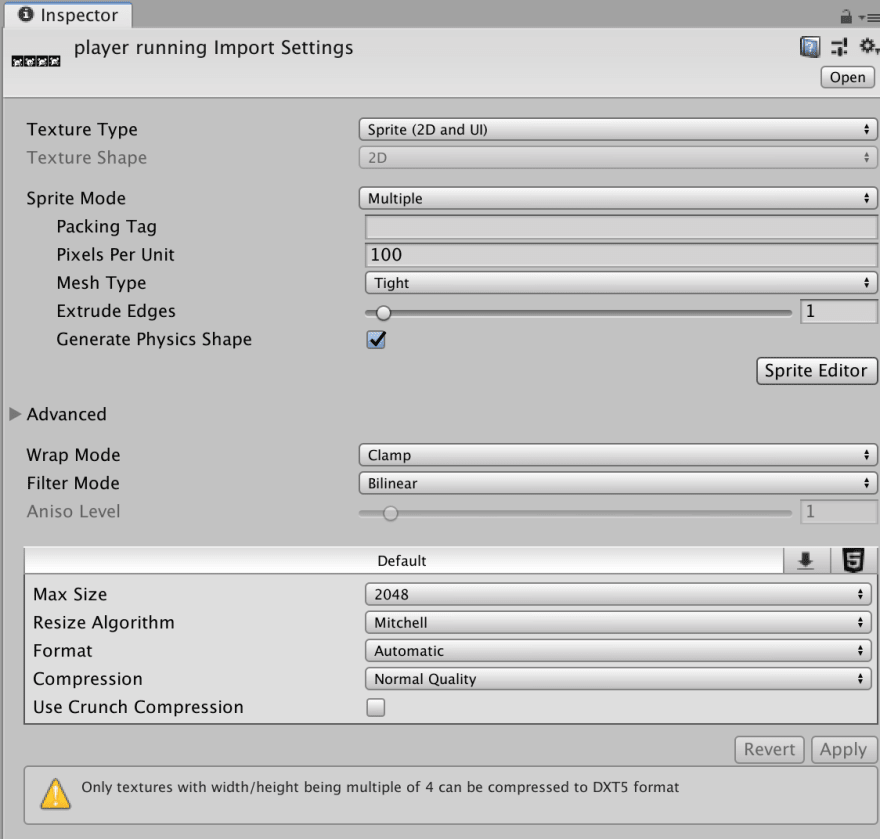Viewport: 880px width, 839px height.
Task: Open the Compression quality dropdown
Action: coord(618,679)
